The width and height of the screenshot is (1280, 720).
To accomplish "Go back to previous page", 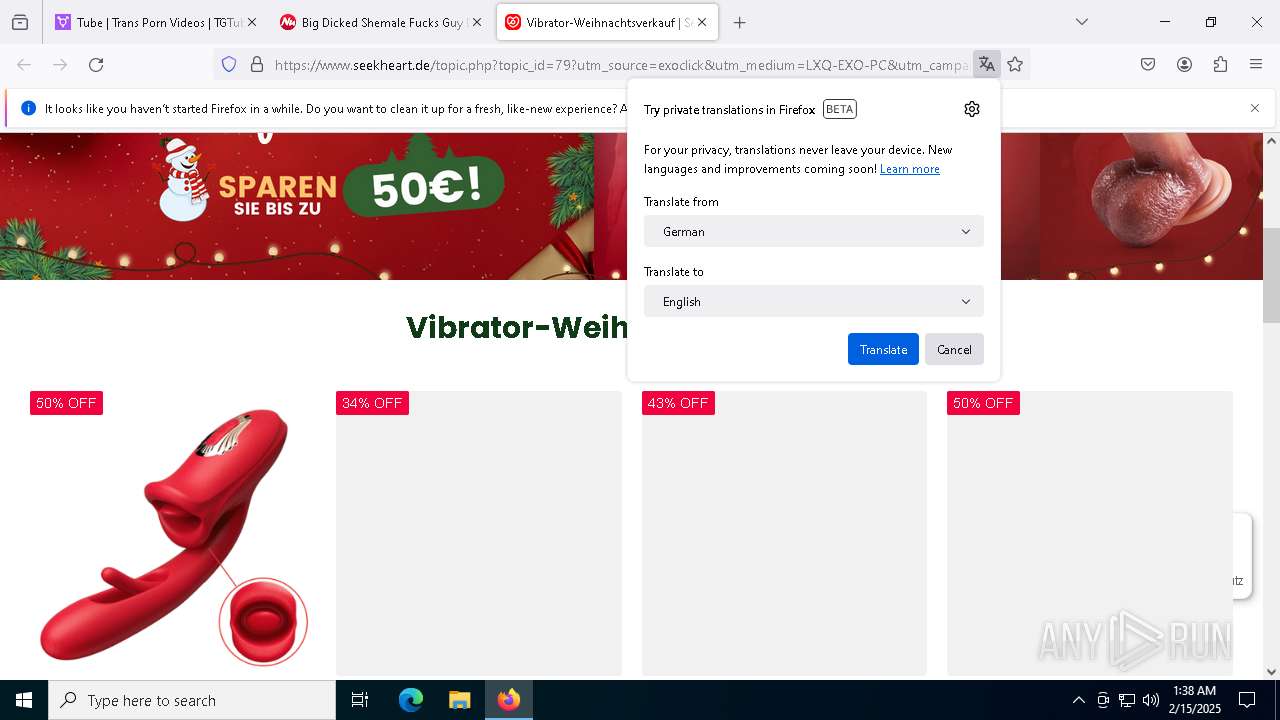I will pyautogui.click(x=24, y=65).
